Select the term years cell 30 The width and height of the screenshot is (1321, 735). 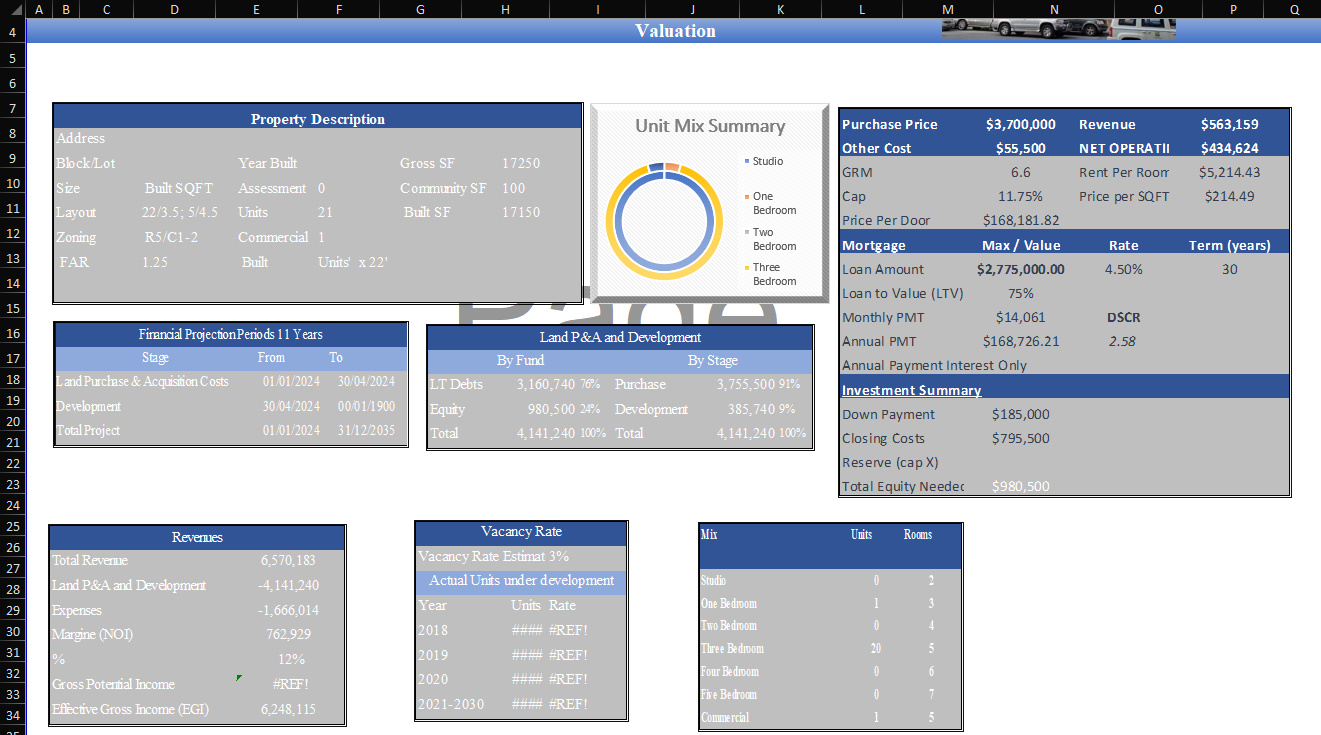[x=1229, y=269]
